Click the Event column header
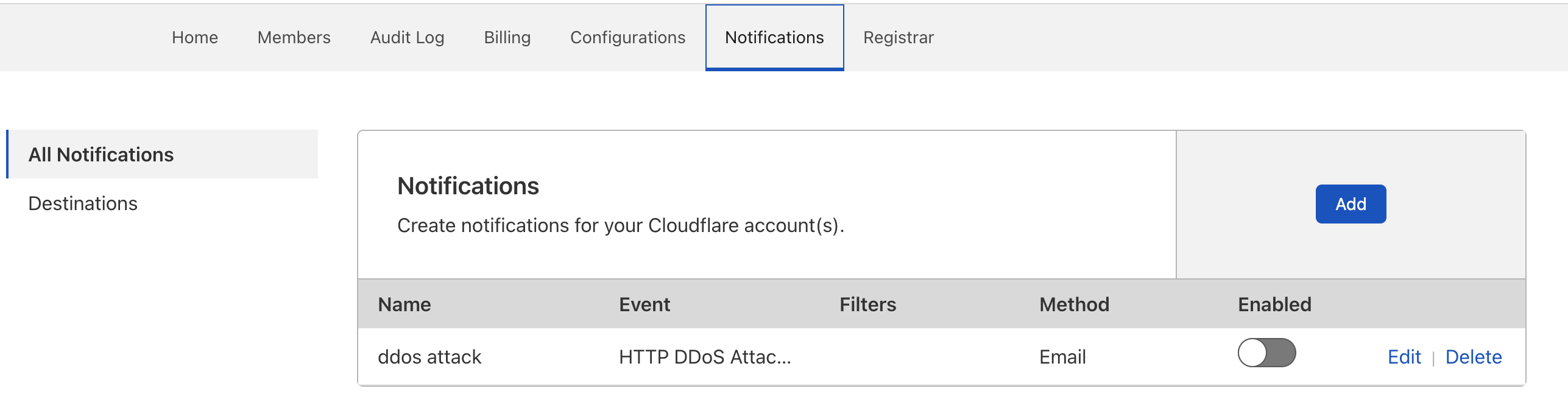 coord(645,304)
